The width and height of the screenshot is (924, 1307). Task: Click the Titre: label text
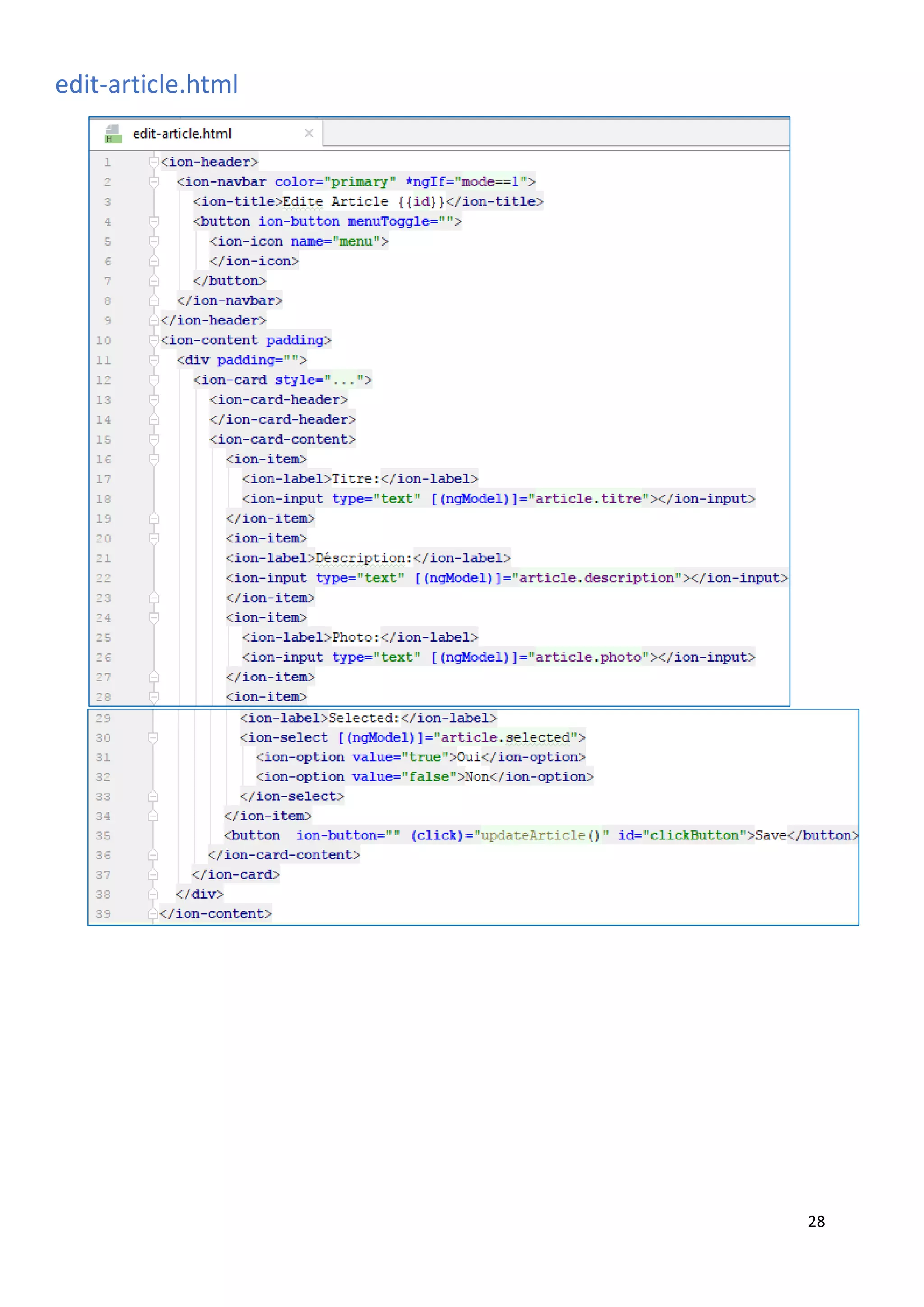point(356,479)
